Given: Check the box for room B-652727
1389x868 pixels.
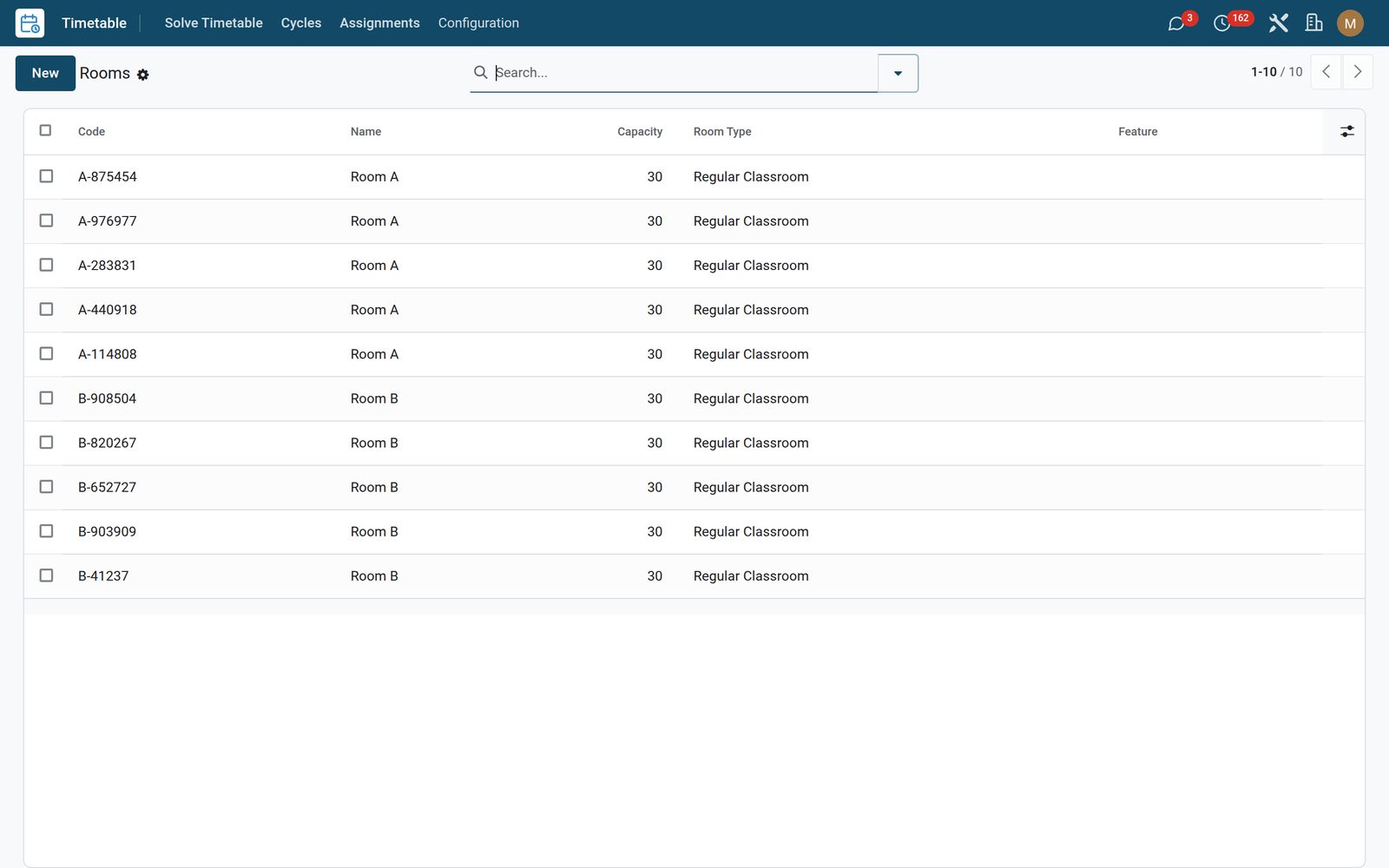Looking at the screenshot, I should pos(47,487).
